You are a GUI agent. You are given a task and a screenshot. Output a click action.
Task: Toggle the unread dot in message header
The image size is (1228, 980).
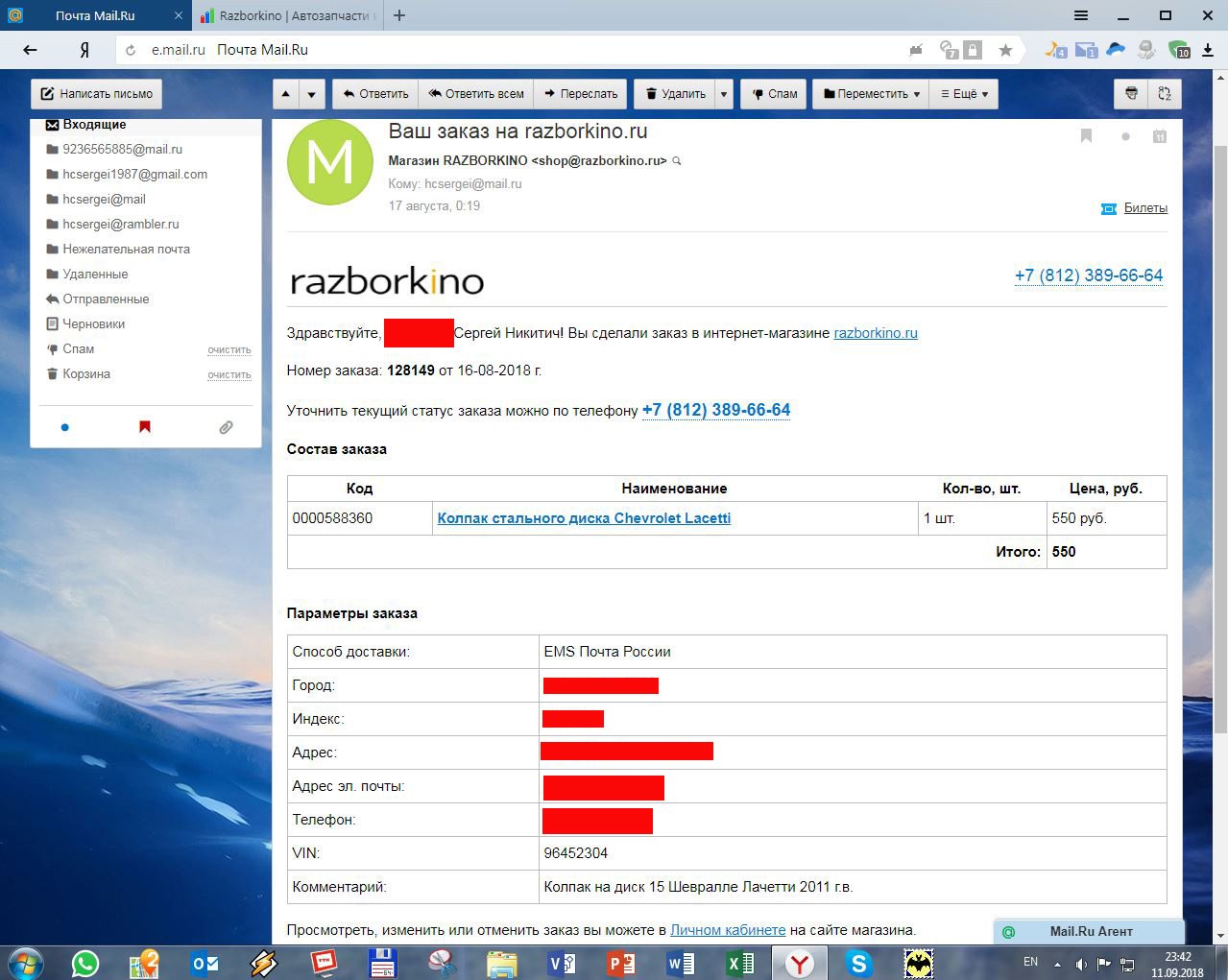(1125, 136)
